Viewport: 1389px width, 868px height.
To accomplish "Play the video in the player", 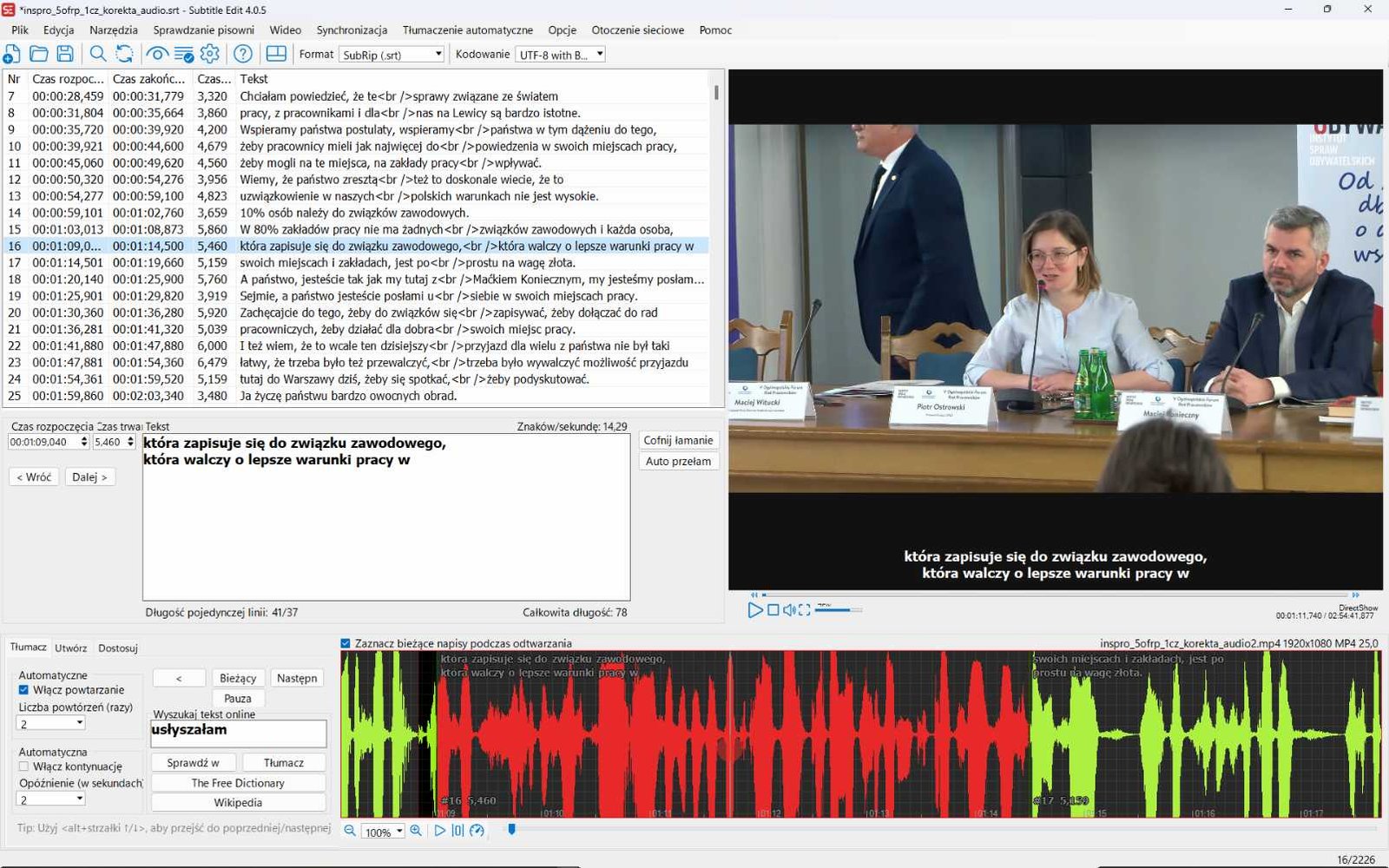I will pyautogui.click(x=754, y=610).
